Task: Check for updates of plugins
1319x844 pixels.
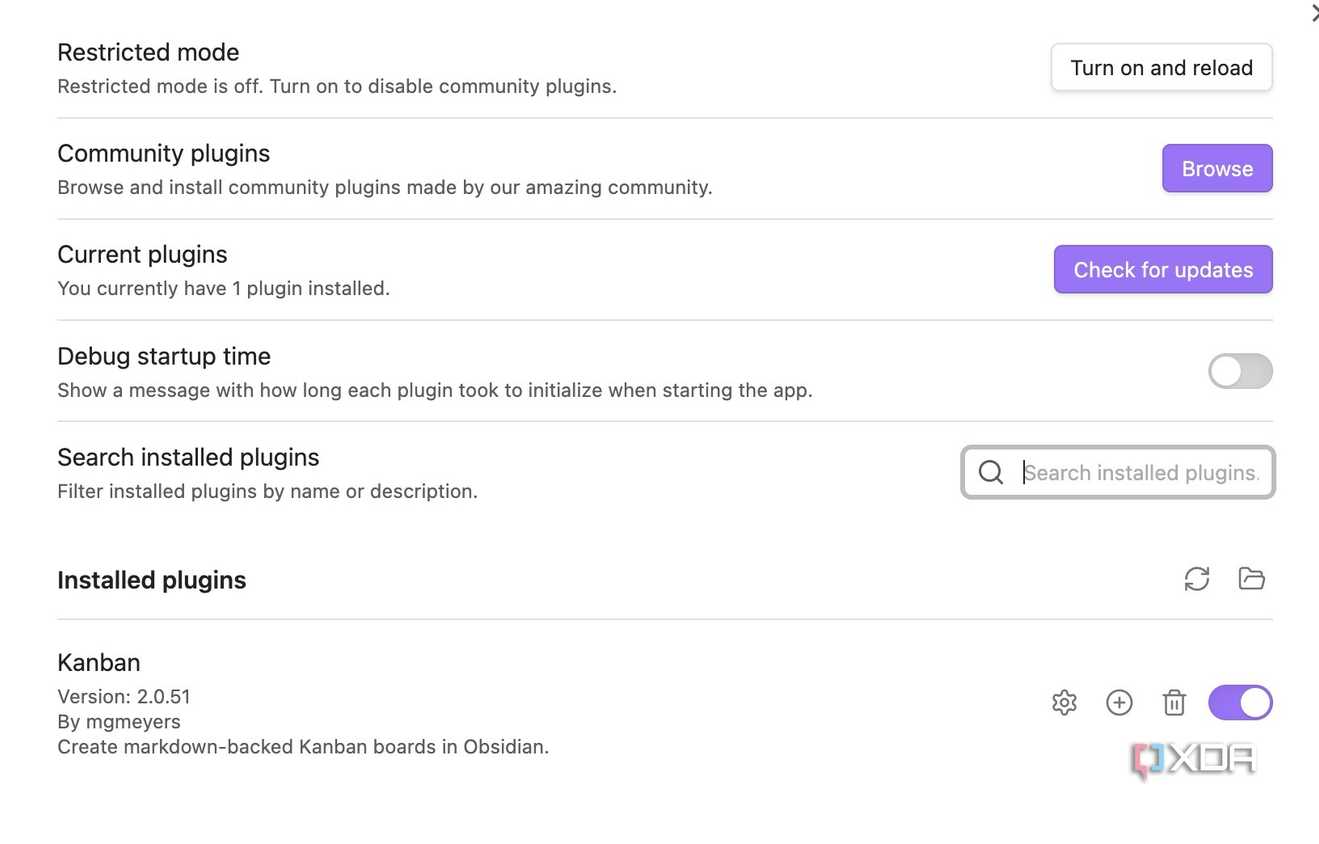Action: point(1163,270)
